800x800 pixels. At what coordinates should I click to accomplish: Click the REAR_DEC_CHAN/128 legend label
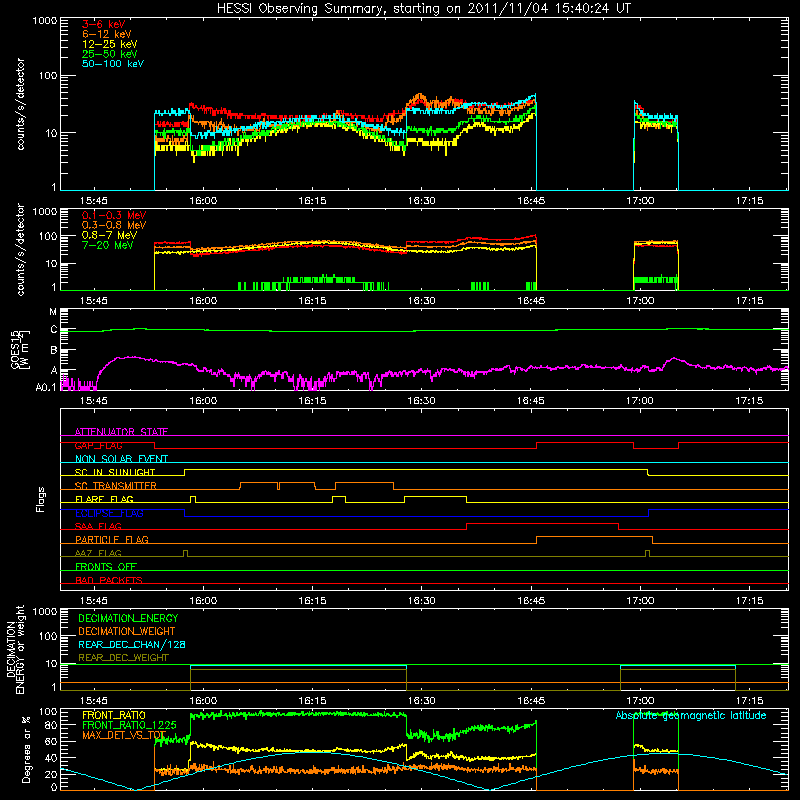point(132,644)
